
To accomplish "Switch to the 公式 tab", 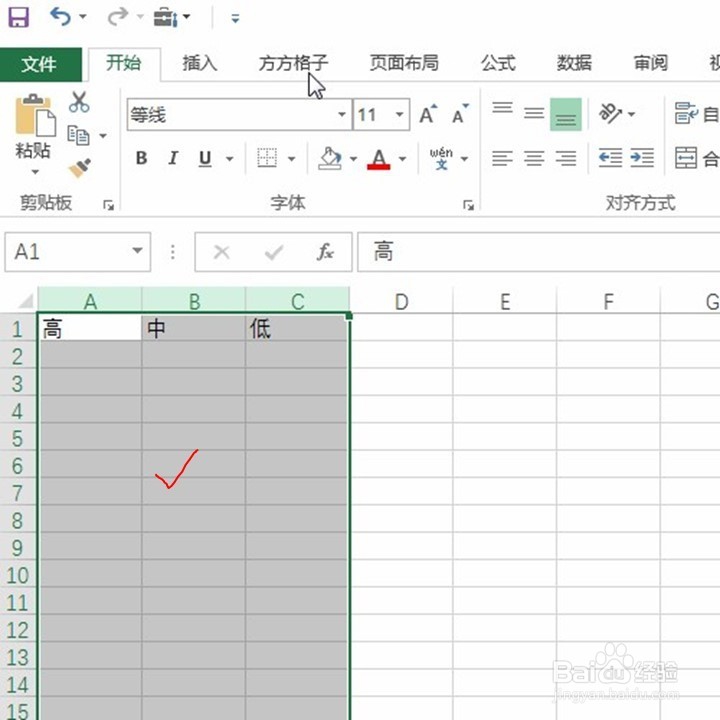I will click(498, 63).
